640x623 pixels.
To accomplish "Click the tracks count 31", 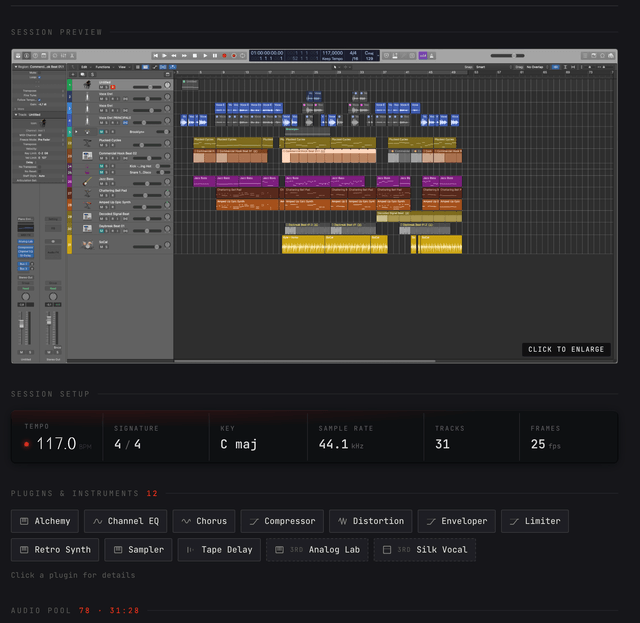I will pos(442,444).
